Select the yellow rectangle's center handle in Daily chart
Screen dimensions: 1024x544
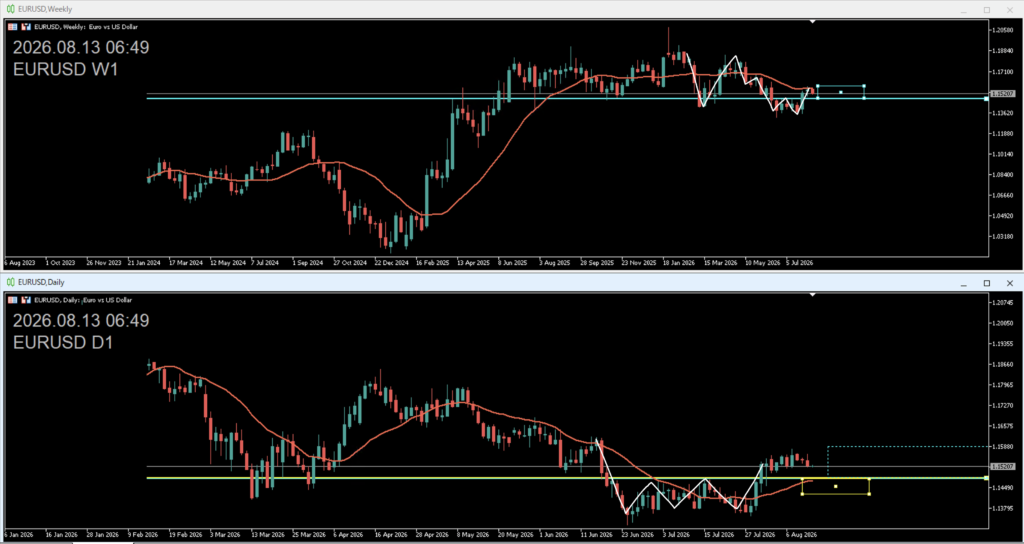[836, 486]
